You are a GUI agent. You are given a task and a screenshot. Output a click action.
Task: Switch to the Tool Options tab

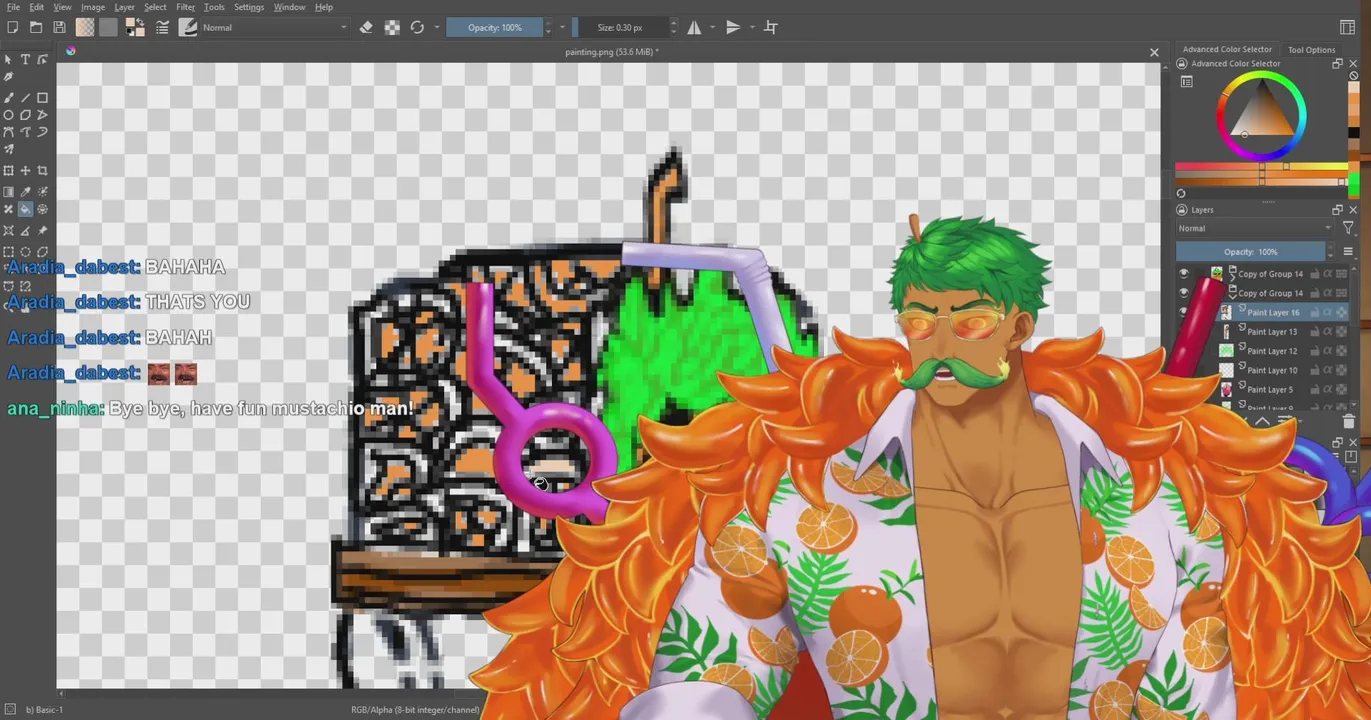click(1311, 49)
